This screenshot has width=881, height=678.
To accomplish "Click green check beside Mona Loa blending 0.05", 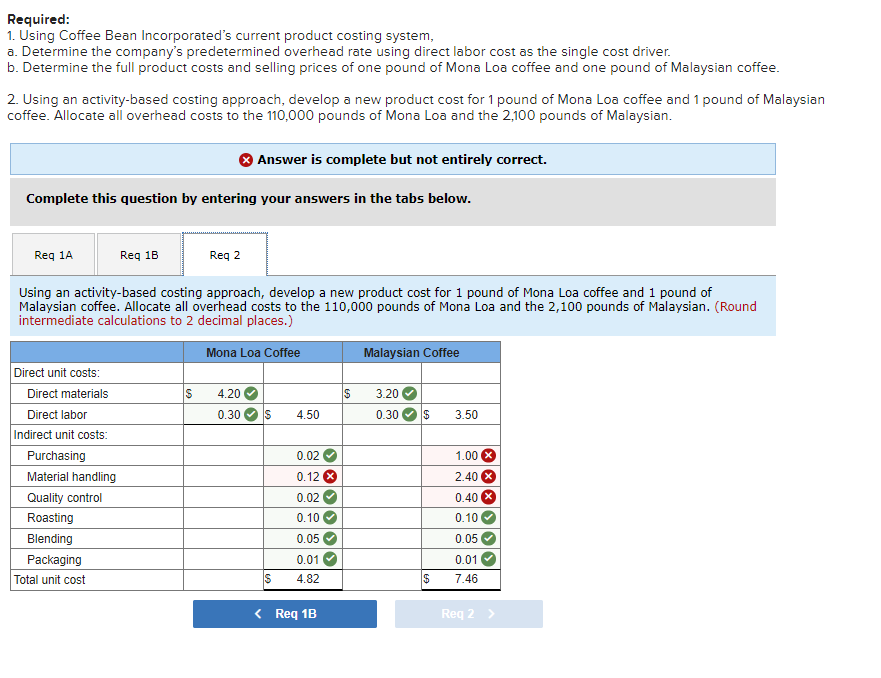I will [330, 538].
